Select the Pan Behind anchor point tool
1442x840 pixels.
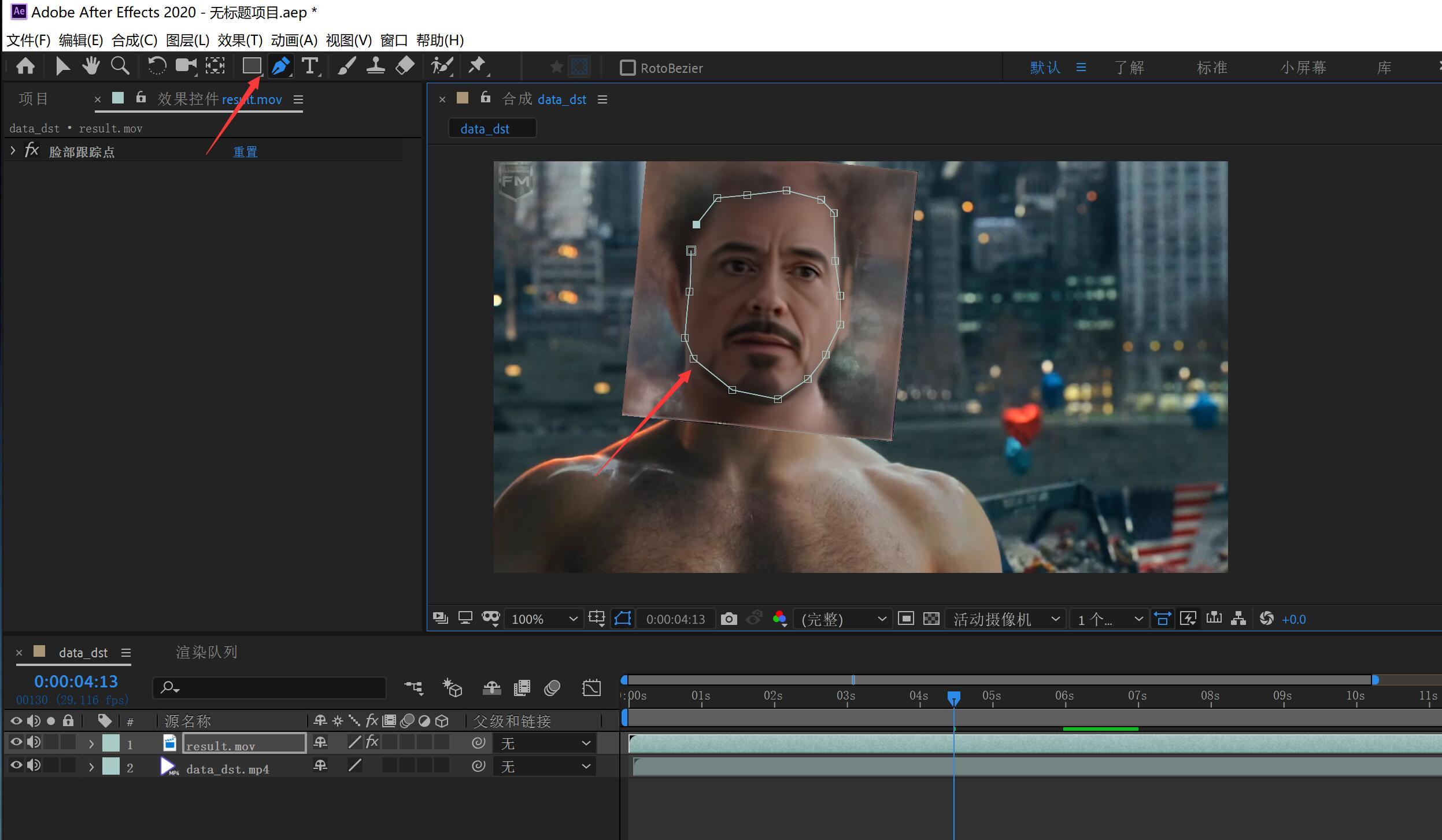tap(215, 66)
